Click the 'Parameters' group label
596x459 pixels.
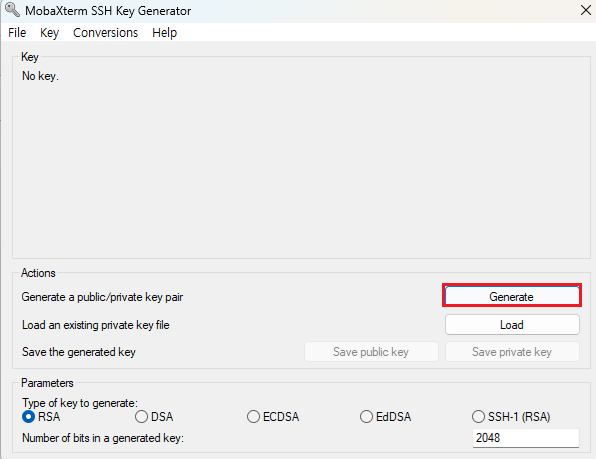[x=47, y=383]
